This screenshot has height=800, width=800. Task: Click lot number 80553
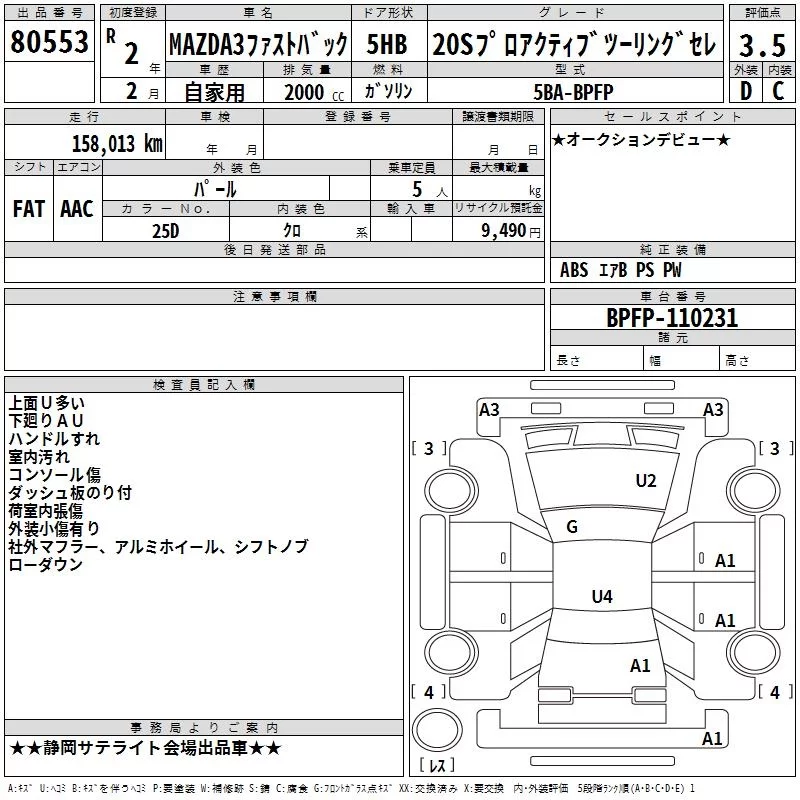tap(49, 41)
